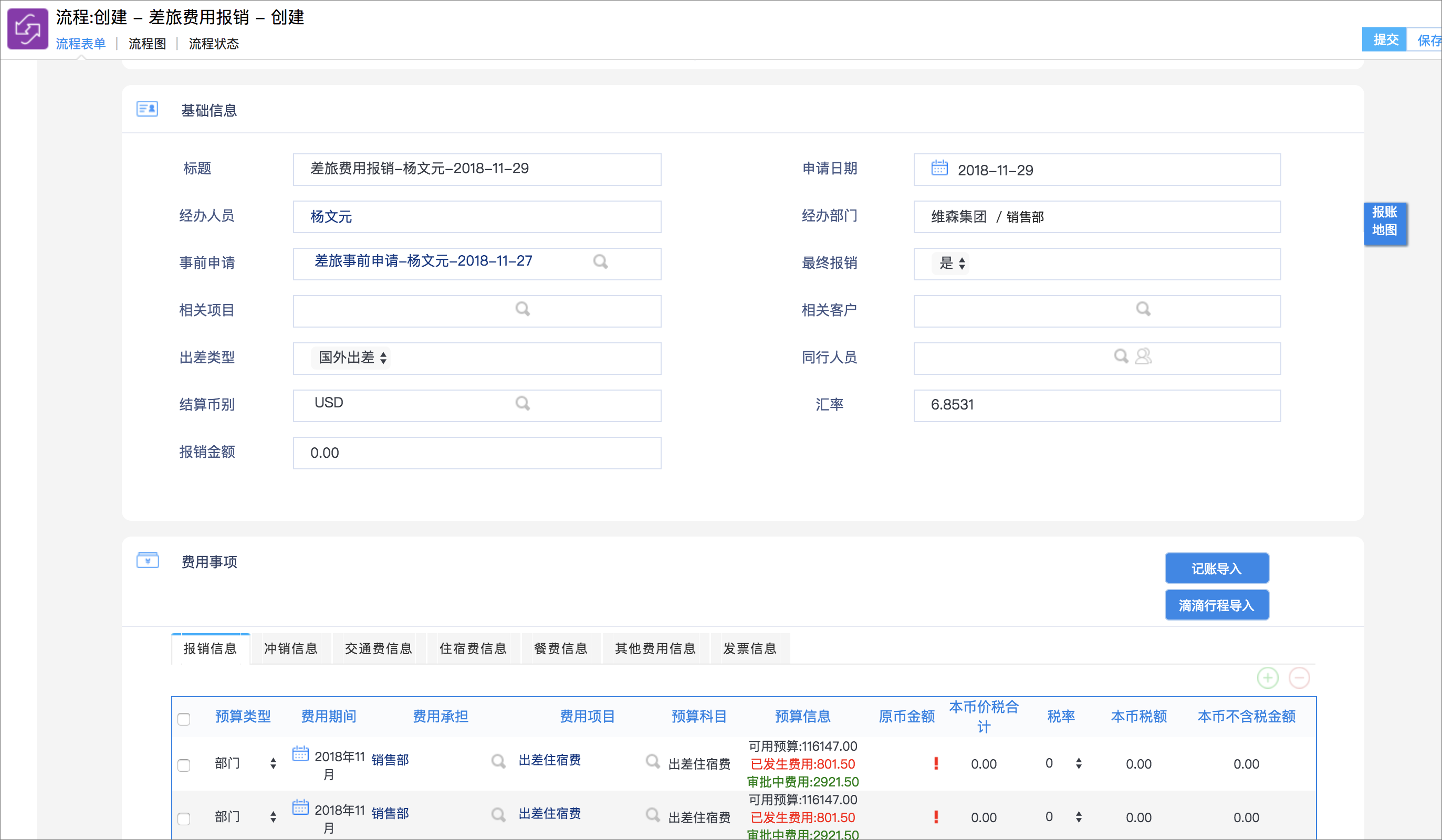Click the search icon in 事前申请 field
Viewport: 1442px width, 840px height.
[x=600, y=261]
